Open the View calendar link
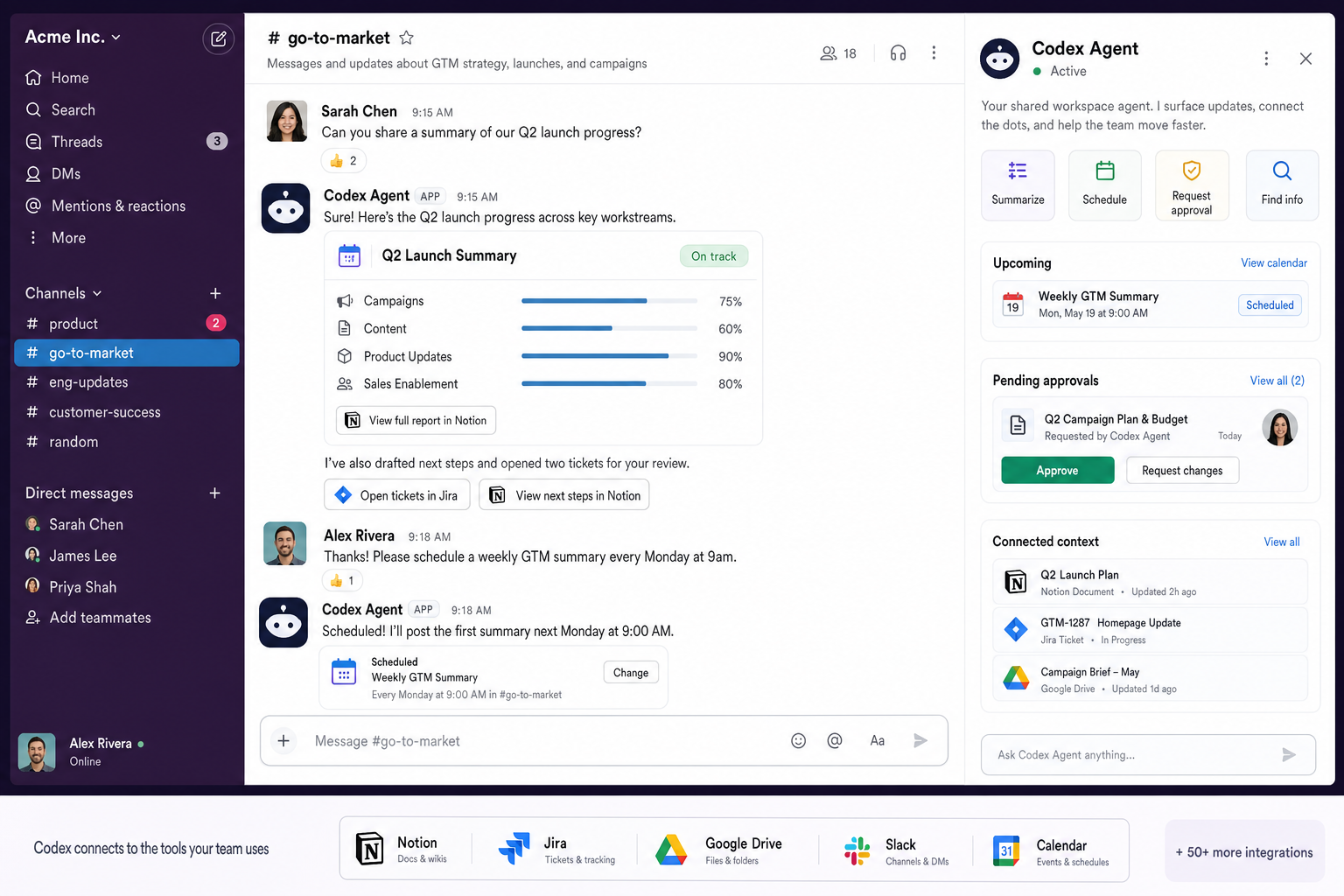 [1274, 262]
